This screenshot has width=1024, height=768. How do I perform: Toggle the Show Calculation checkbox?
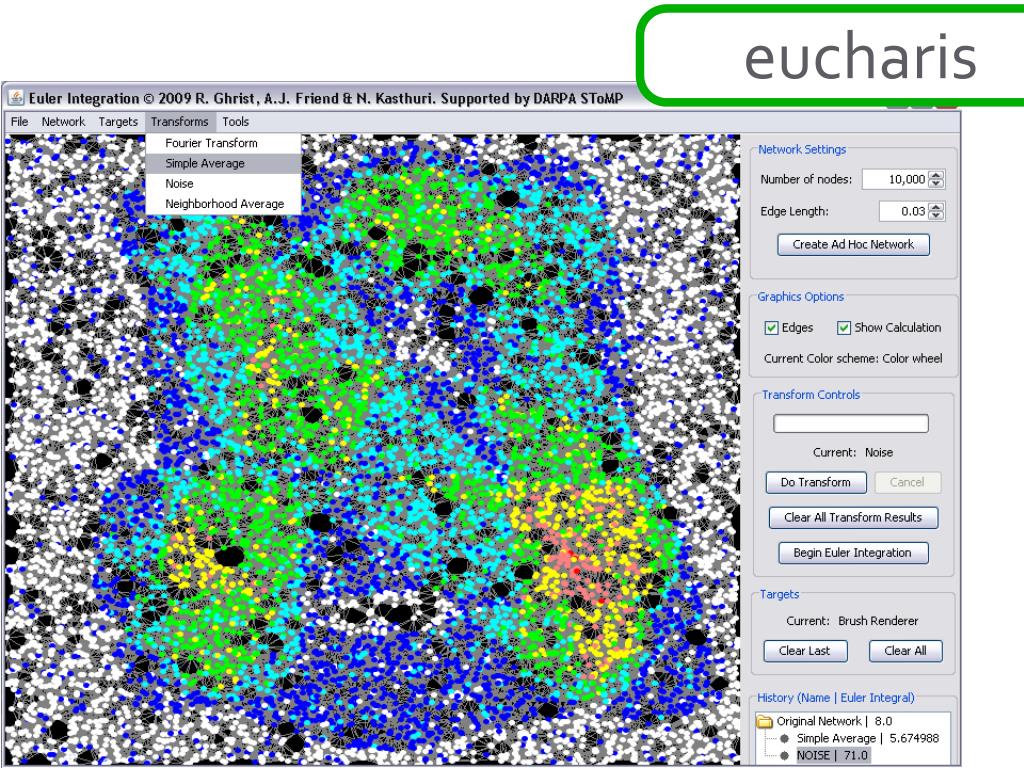pyautogui.click(x=844, y=328)
